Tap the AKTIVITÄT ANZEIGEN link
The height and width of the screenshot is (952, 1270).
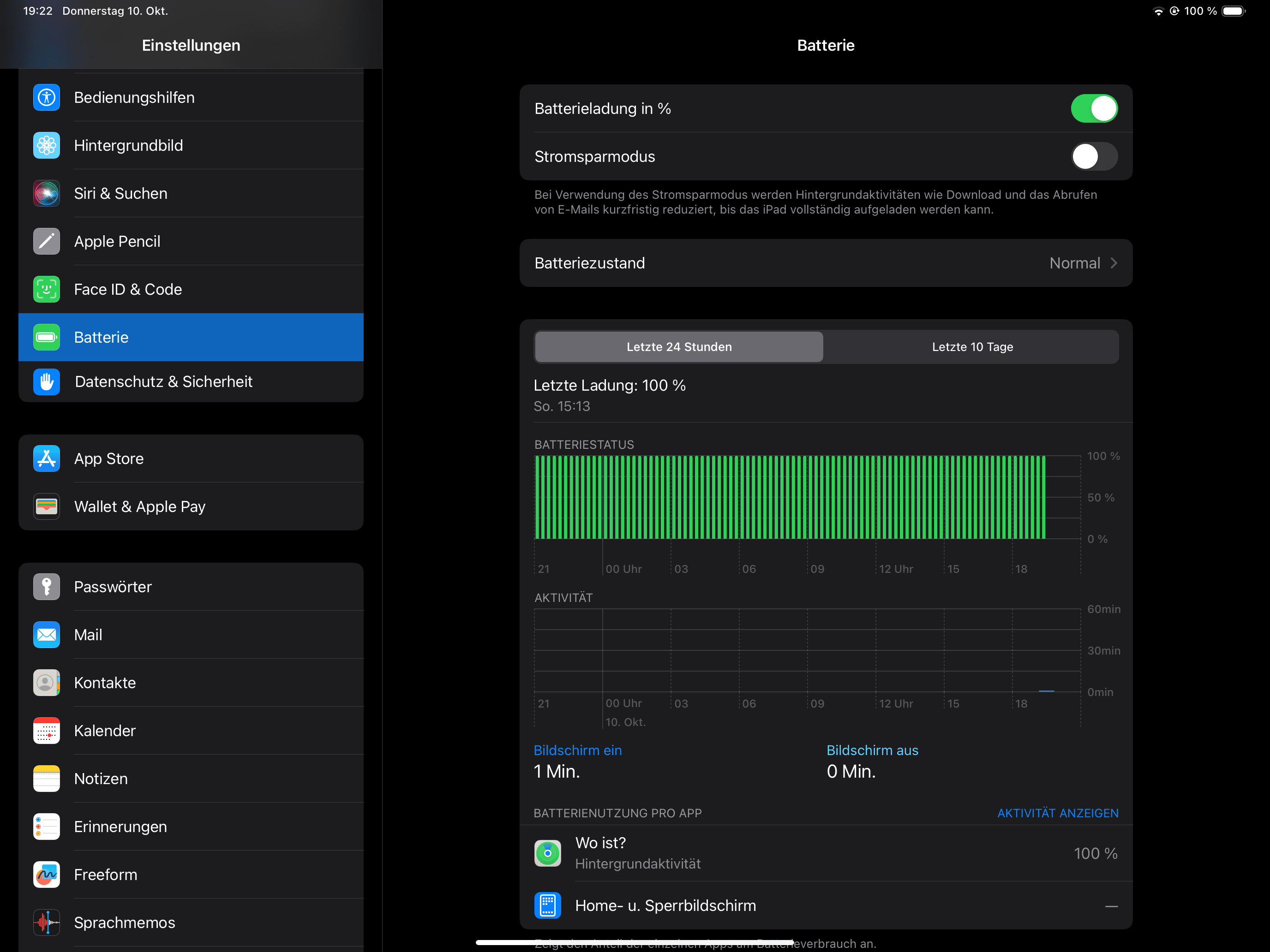click(1057, 813)
